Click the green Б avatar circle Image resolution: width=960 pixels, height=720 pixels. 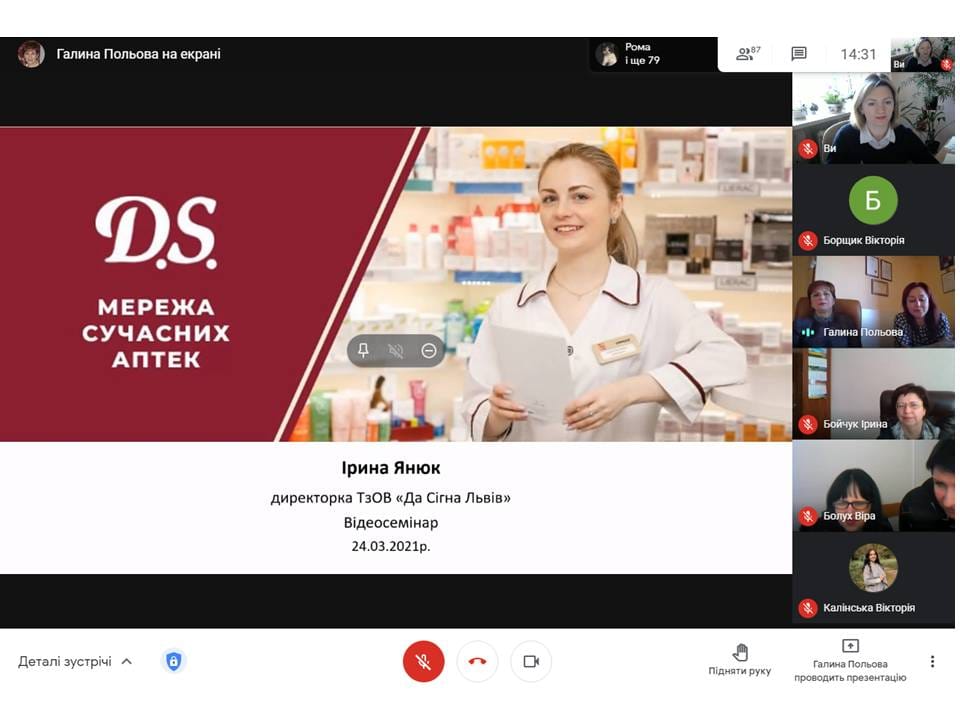click(x=873, y=200)
